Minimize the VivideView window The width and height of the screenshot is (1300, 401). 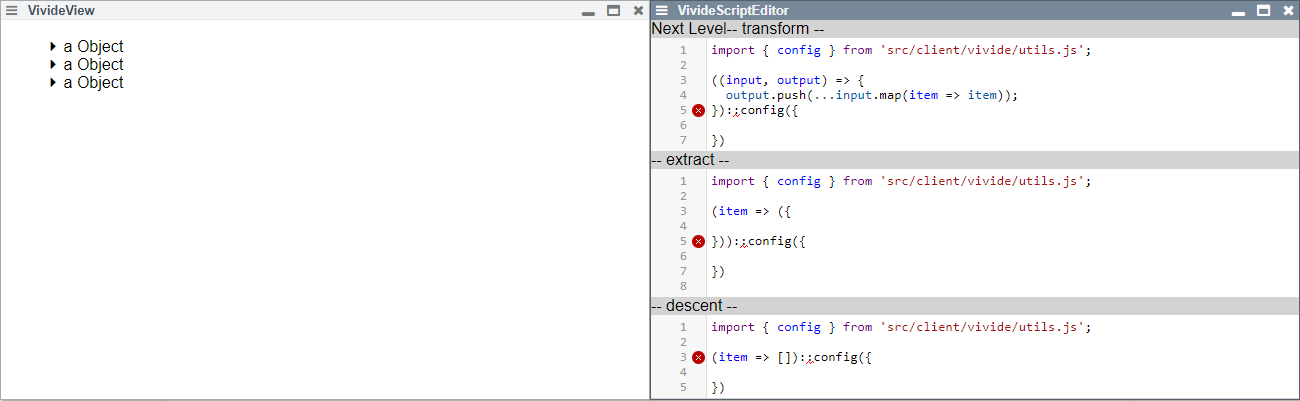click(x=588, y=11)
